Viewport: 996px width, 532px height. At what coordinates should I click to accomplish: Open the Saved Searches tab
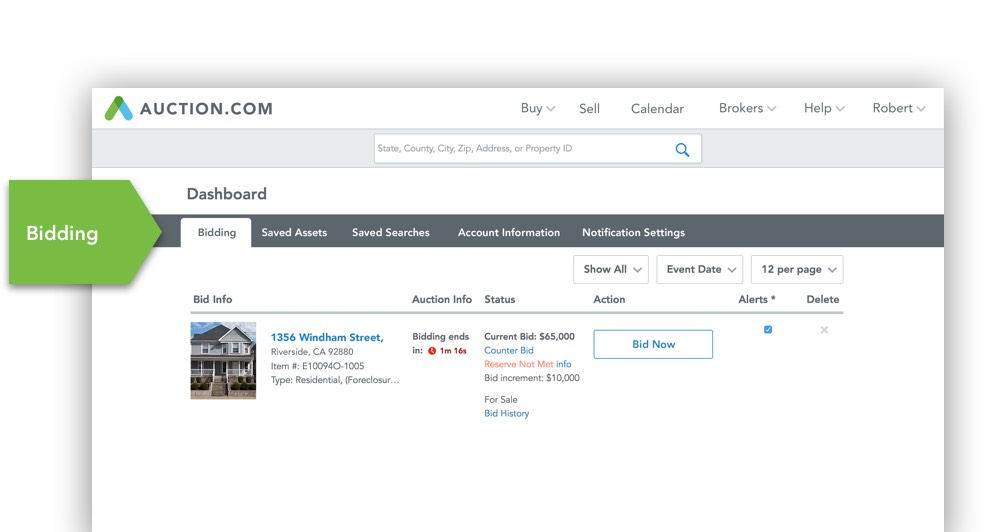(x=390, y=233)
